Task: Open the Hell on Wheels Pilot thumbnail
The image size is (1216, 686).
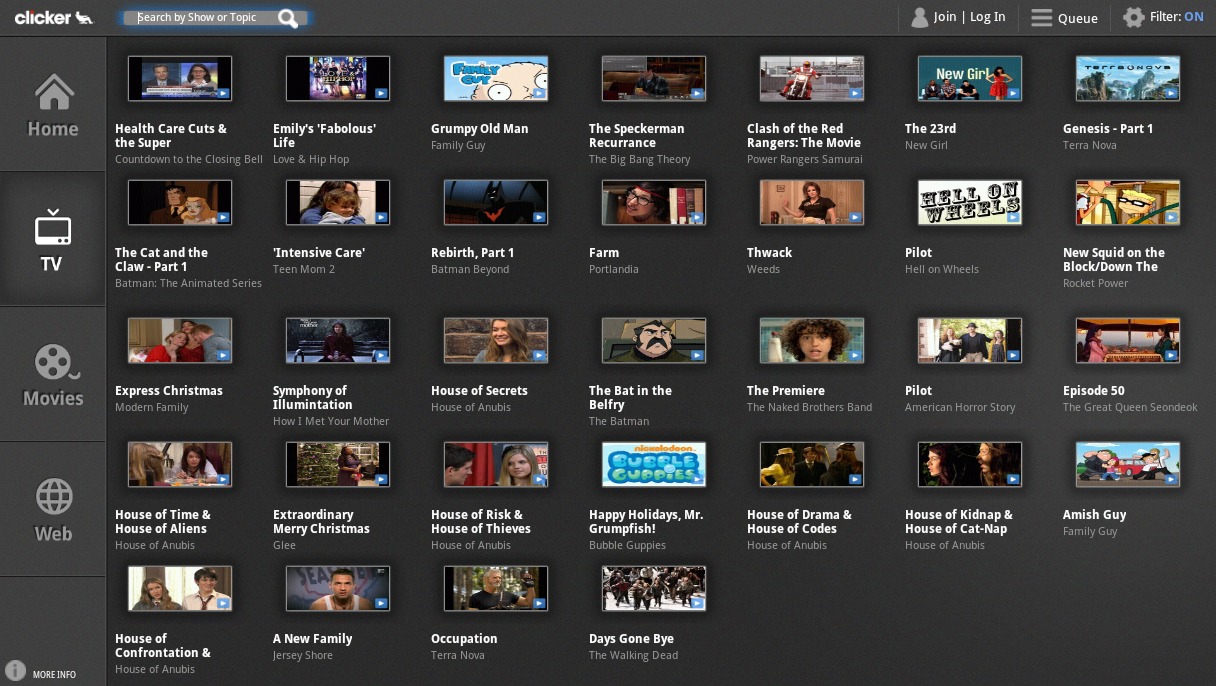Action: click(970, 203)
